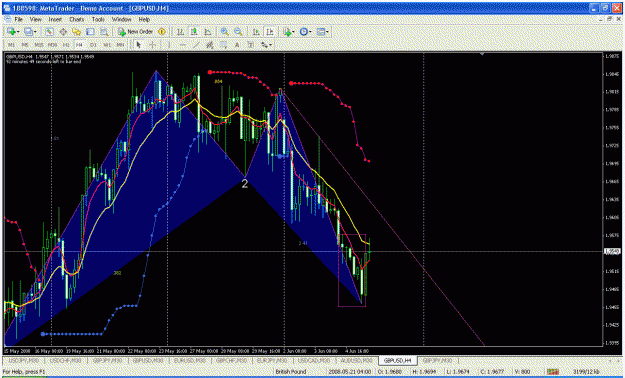
Task: Select the vertical line tool
Action: [169, 45]
